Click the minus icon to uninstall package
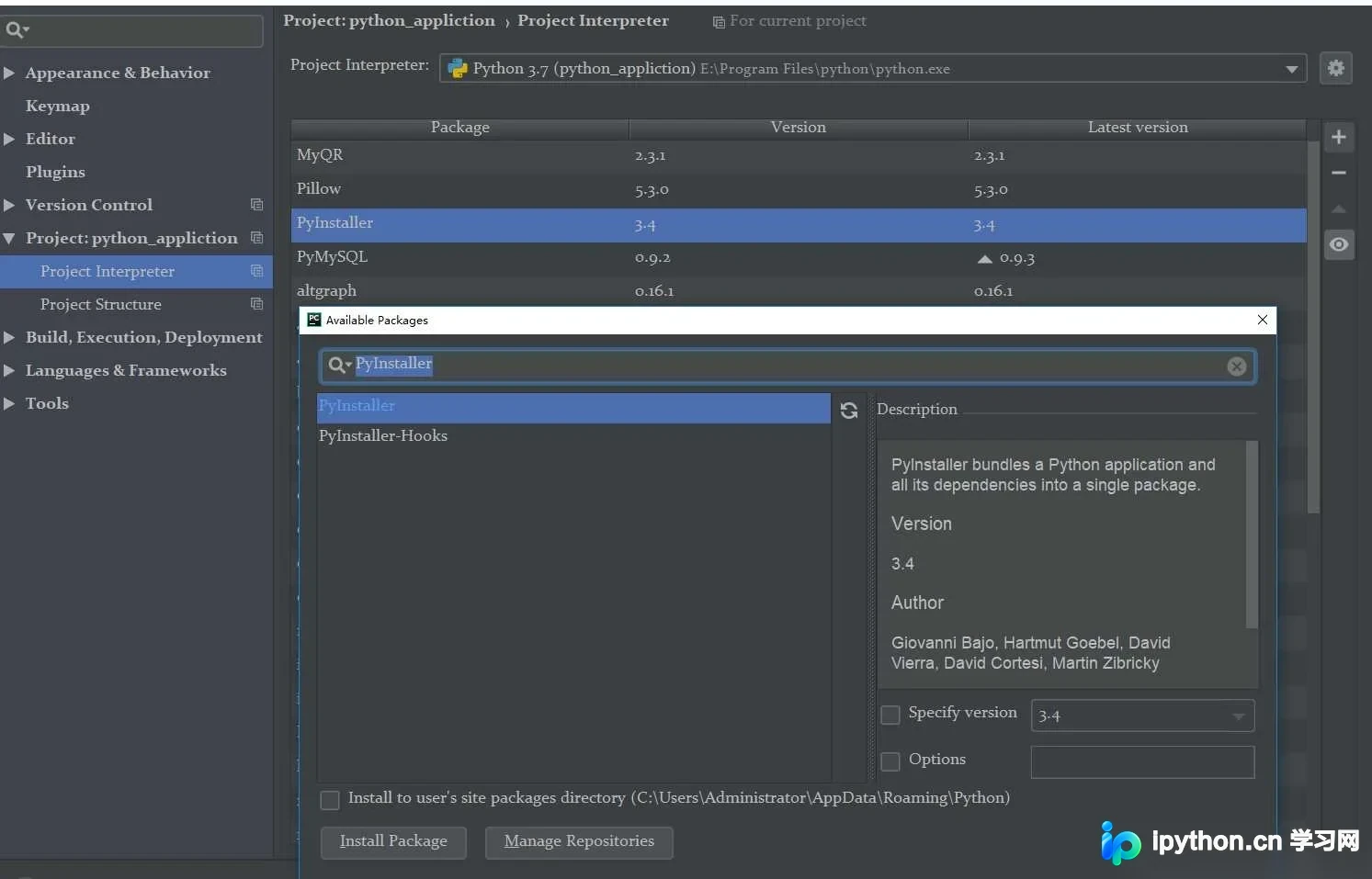The height and width of the screenshot is (879, 1372). [x=1339, y=173]
